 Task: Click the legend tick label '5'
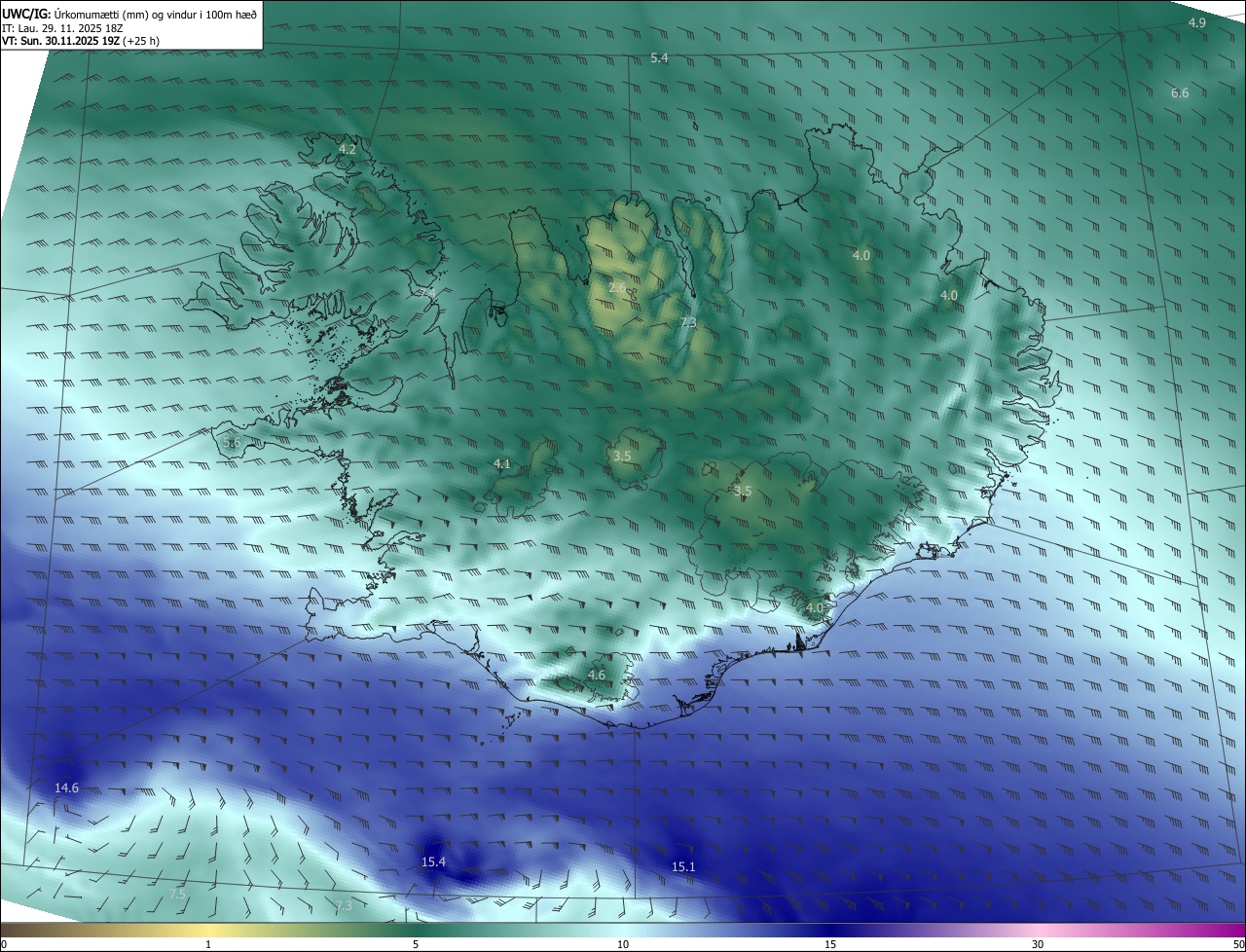(x=416, y=944)
